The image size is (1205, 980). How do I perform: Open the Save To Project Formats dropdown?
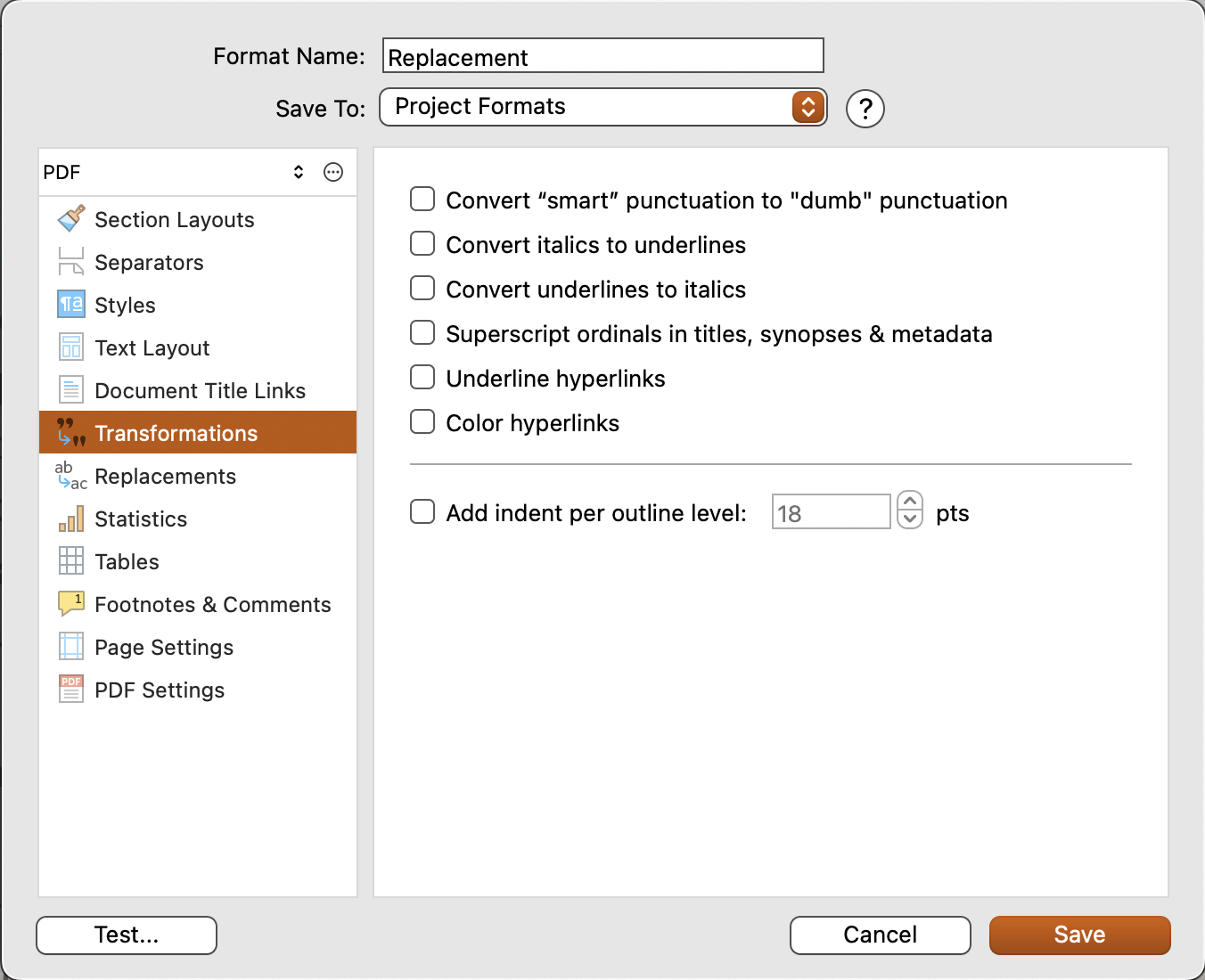603,107
